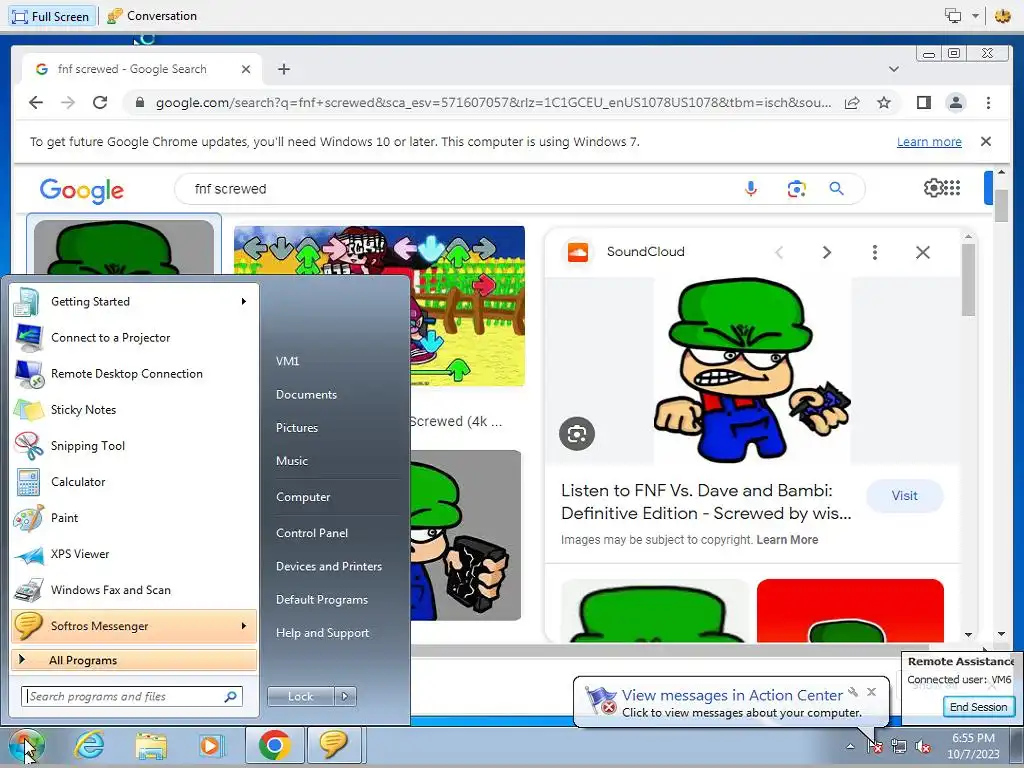Launch Windows Media Player from taskbar

(x=212, y=745)
